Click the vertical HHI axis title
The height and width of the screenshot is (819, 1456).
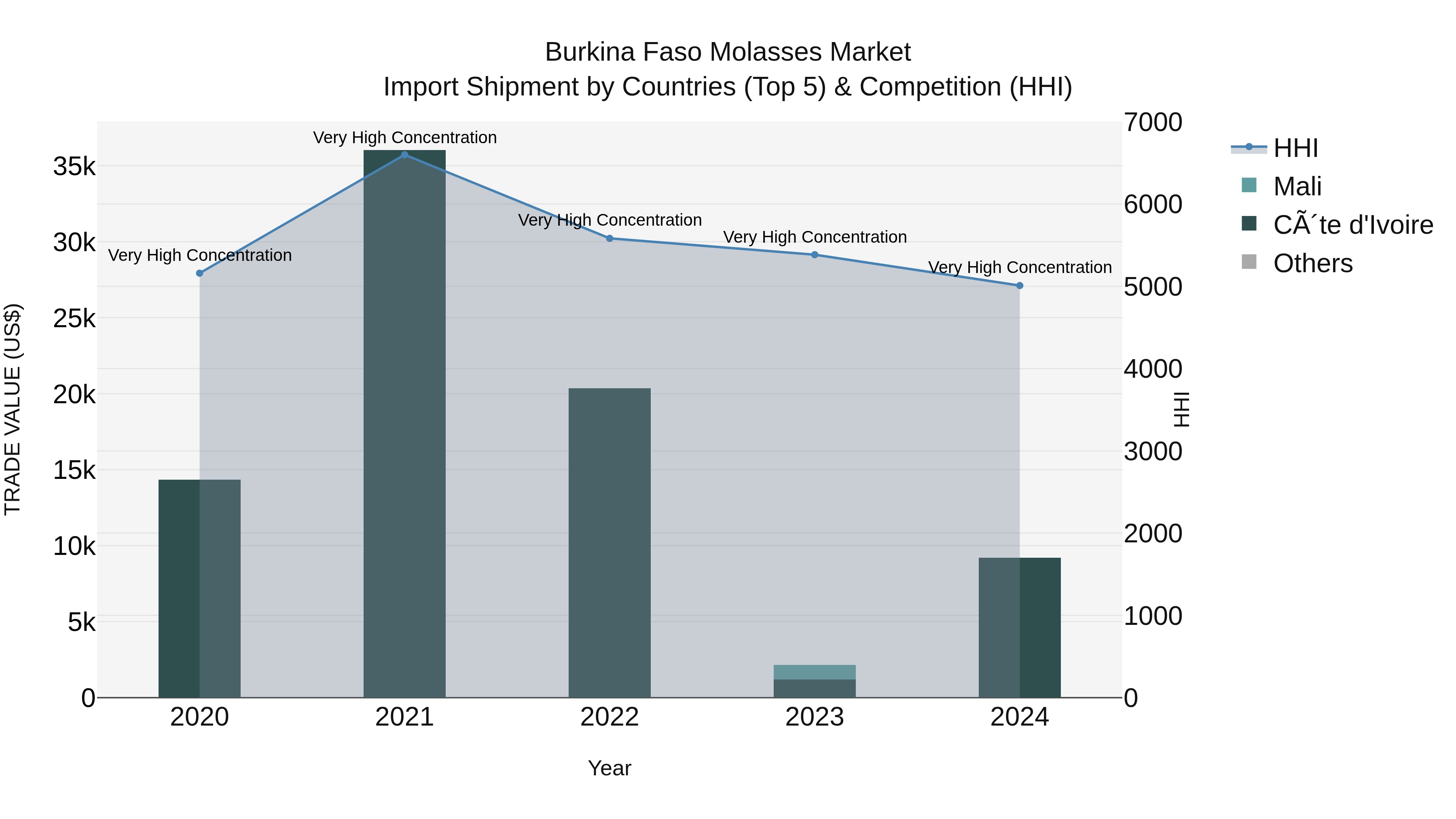(1182, 409)
